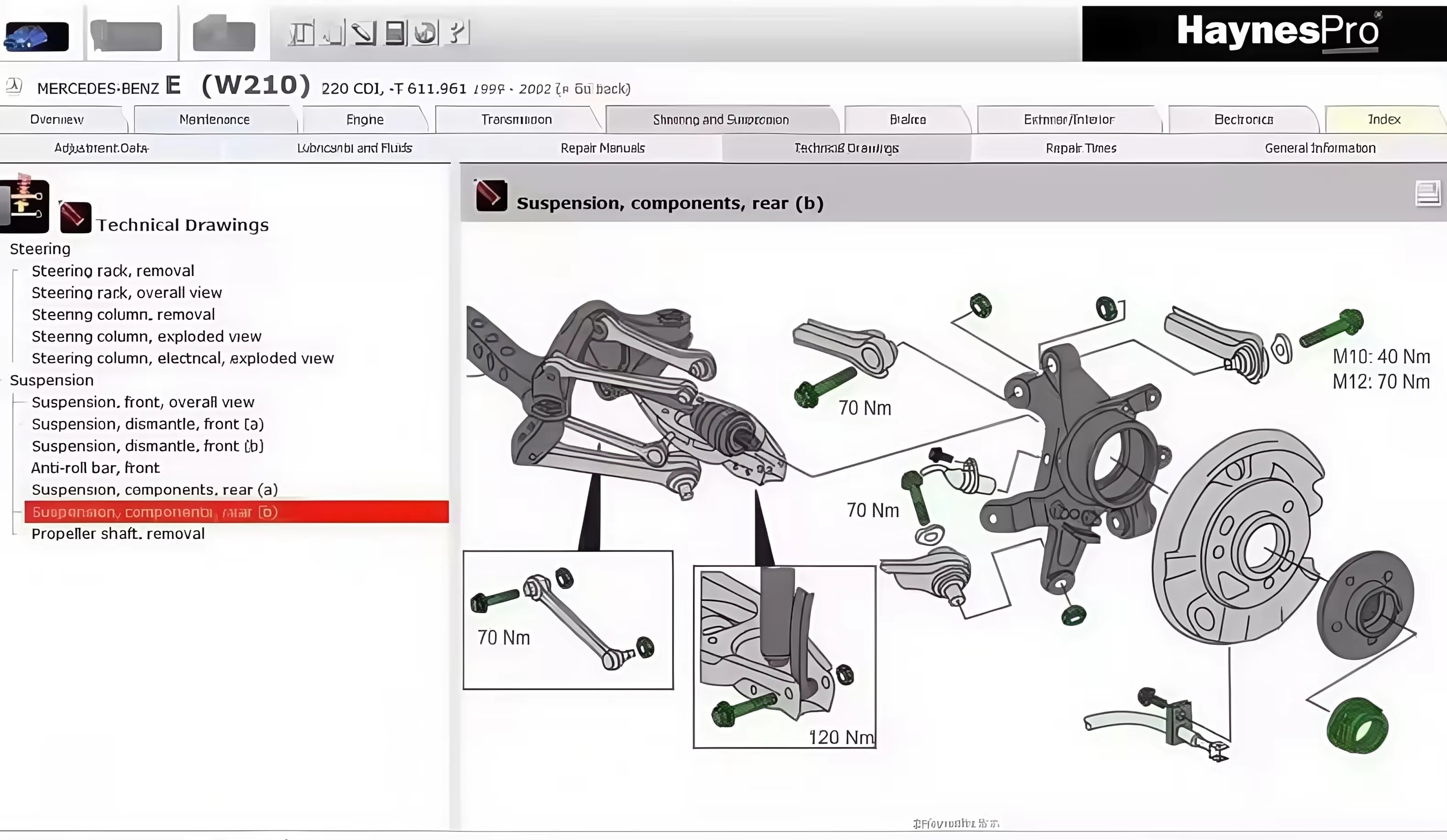1447x840 pixels.
Task: Click the save disk toolbar icon
Action: 395,33
